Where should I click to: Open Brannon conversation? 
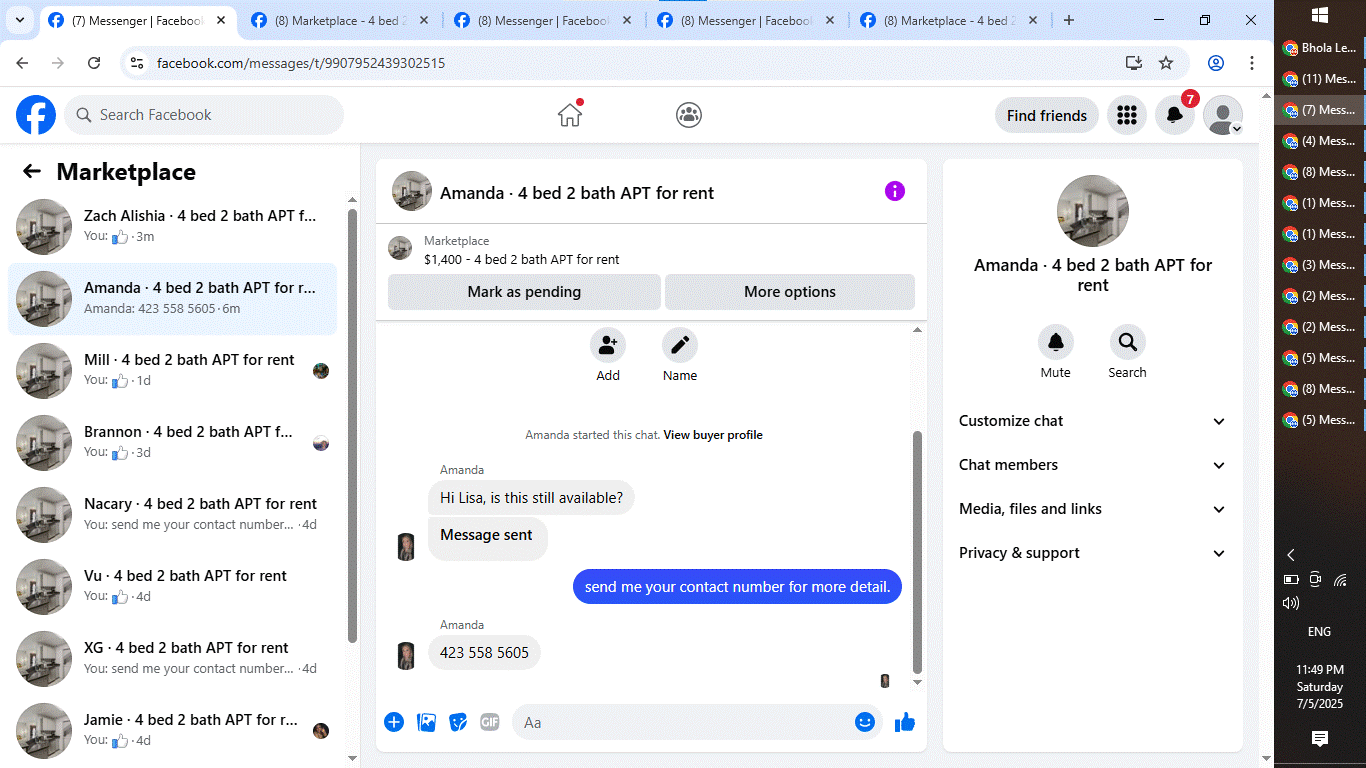click(172, 443)
